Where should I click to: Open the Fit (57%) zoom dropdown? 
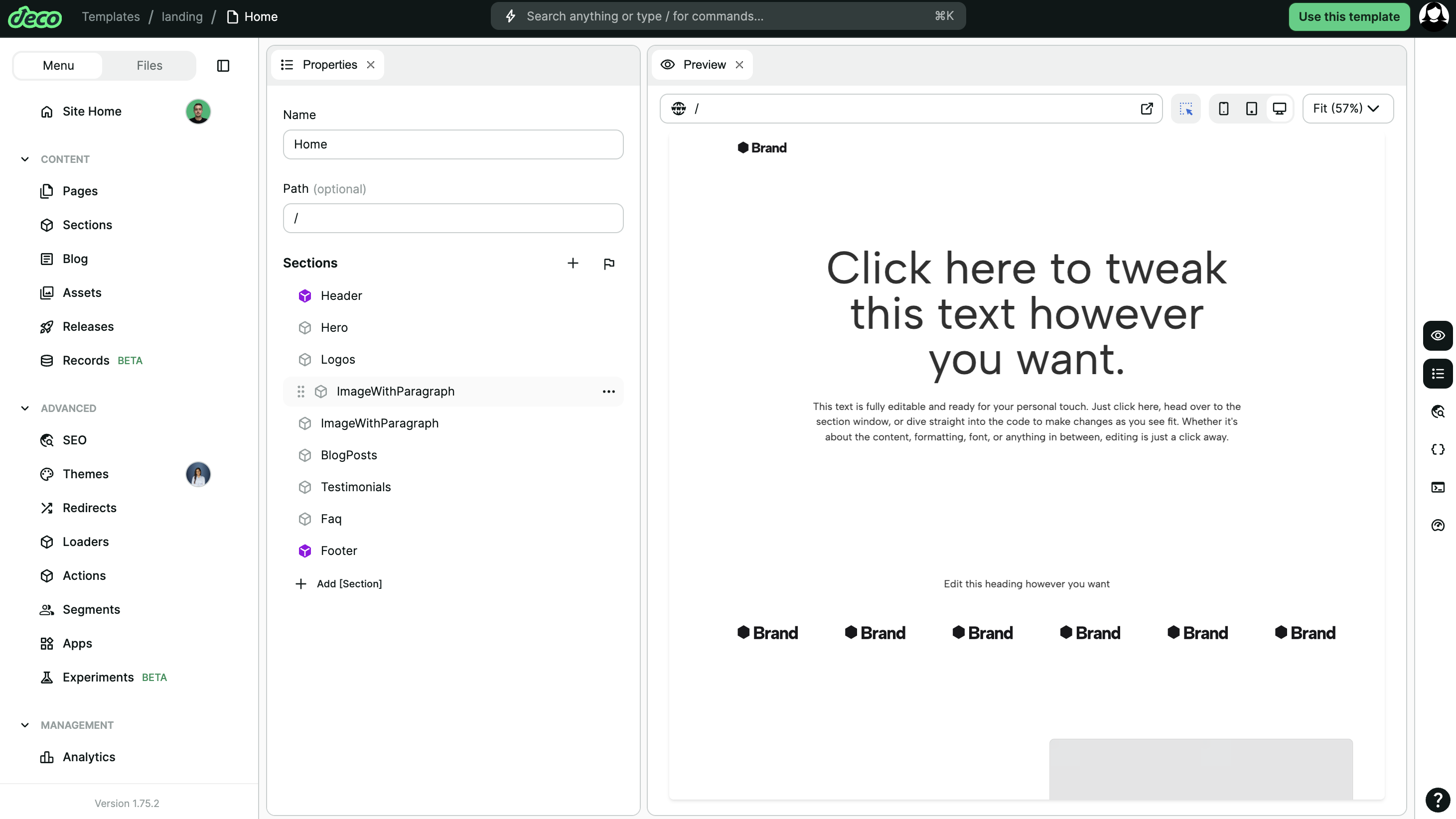1347,108
